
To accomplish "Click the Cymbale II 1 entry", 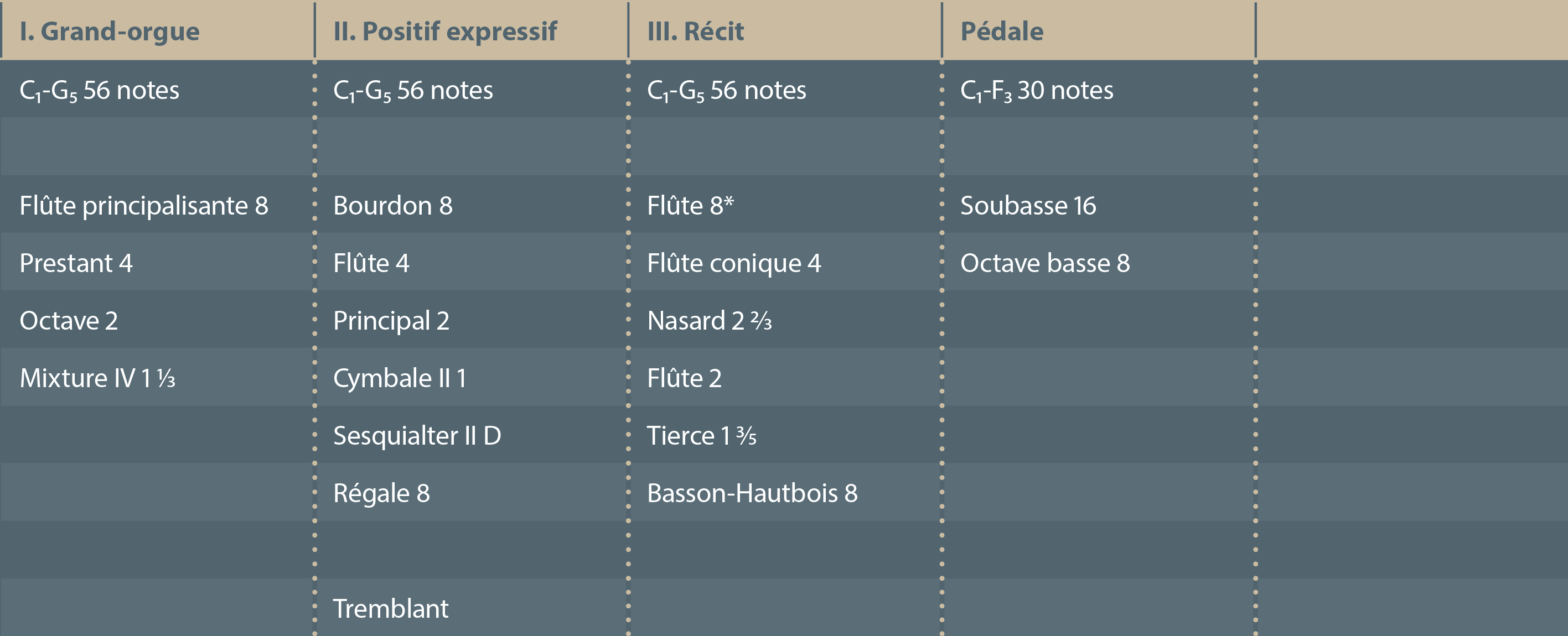I will click(399, 378).
